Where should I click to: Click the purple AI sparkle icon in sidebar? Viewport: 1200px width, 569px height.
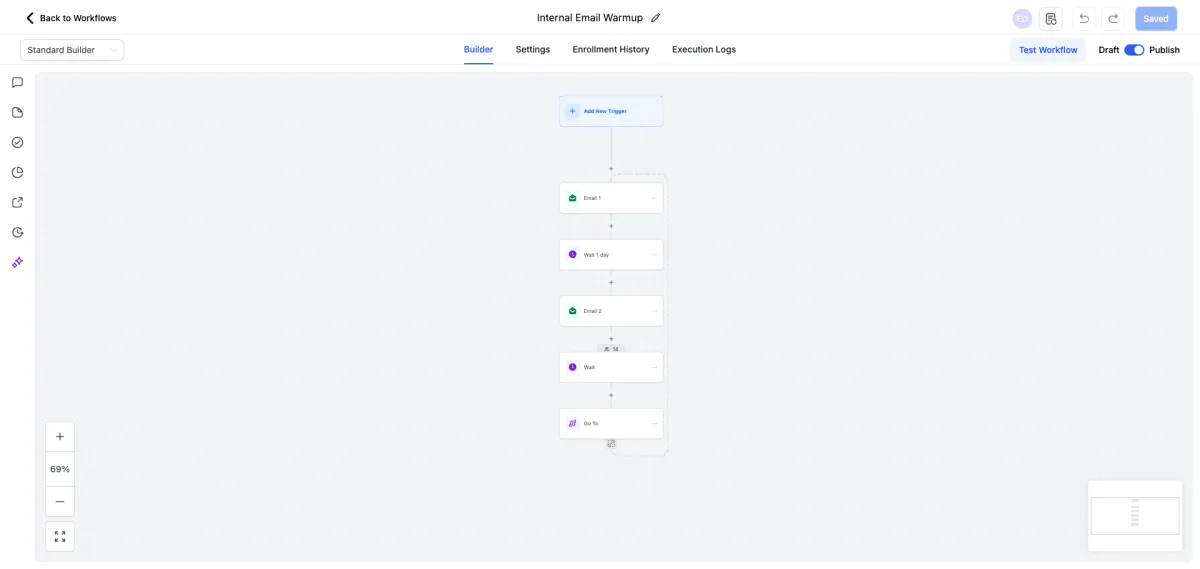[x=17, y=263]
